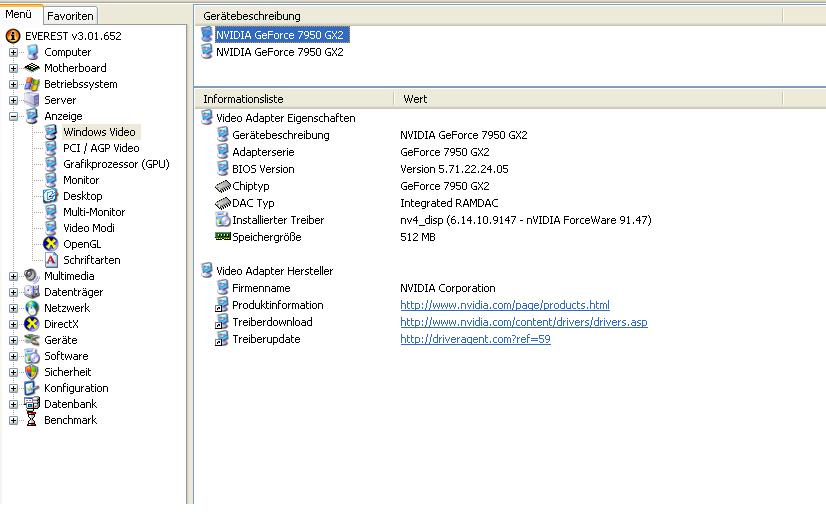Screen dimensions: 826x512
Task: Click the Motherboard chip icon
Action: pos(32,68)
